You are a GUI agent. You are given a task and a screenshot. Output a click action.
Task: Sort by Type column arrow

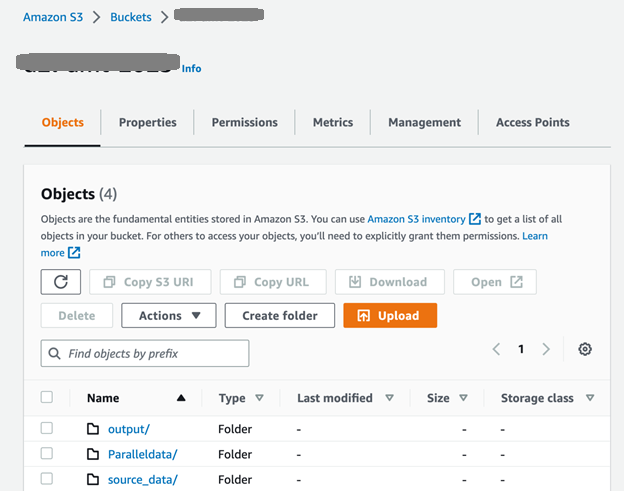coord(259,397)
